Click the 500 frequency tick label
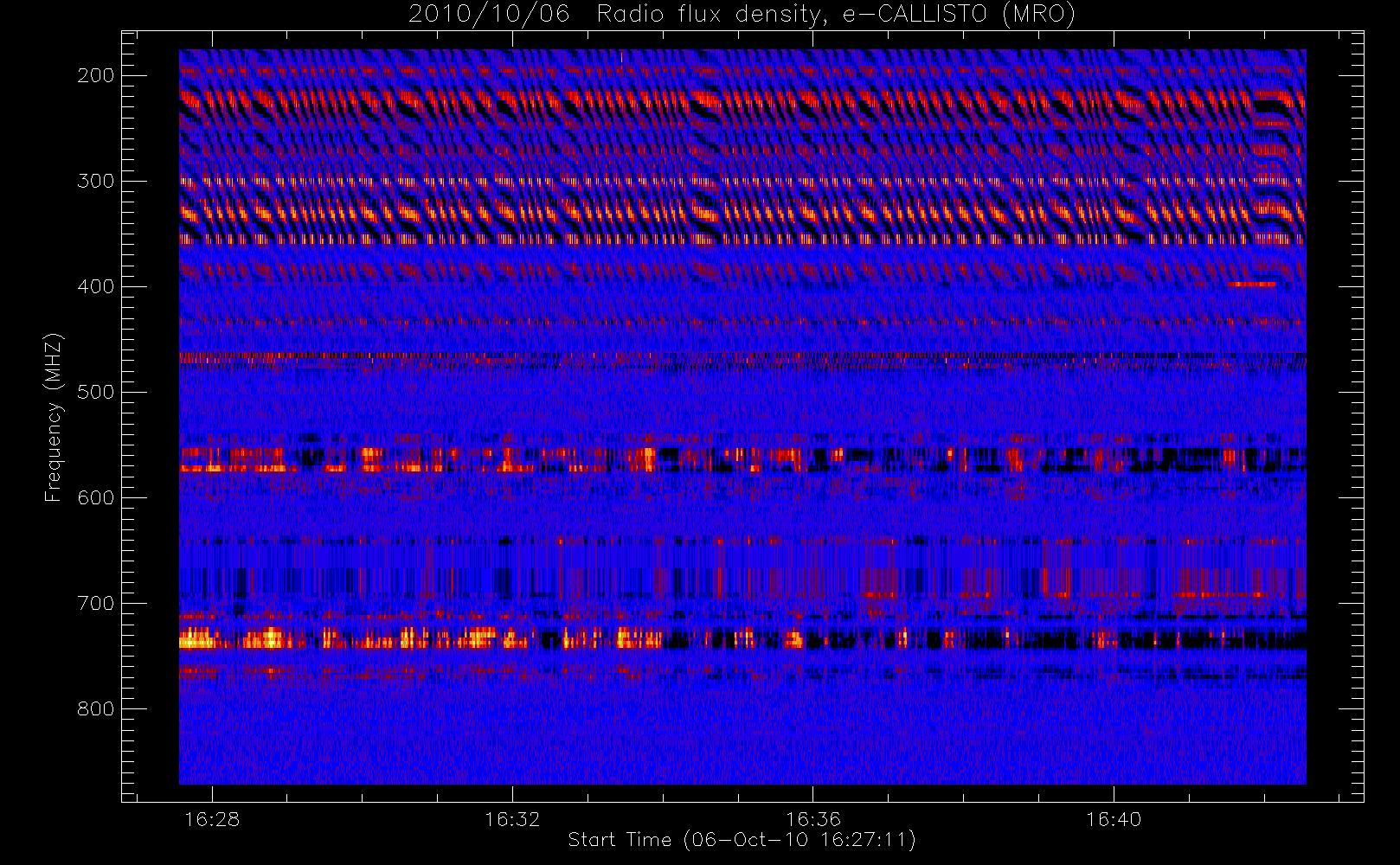Viewport: 1400px width, 865px height. 96,392
